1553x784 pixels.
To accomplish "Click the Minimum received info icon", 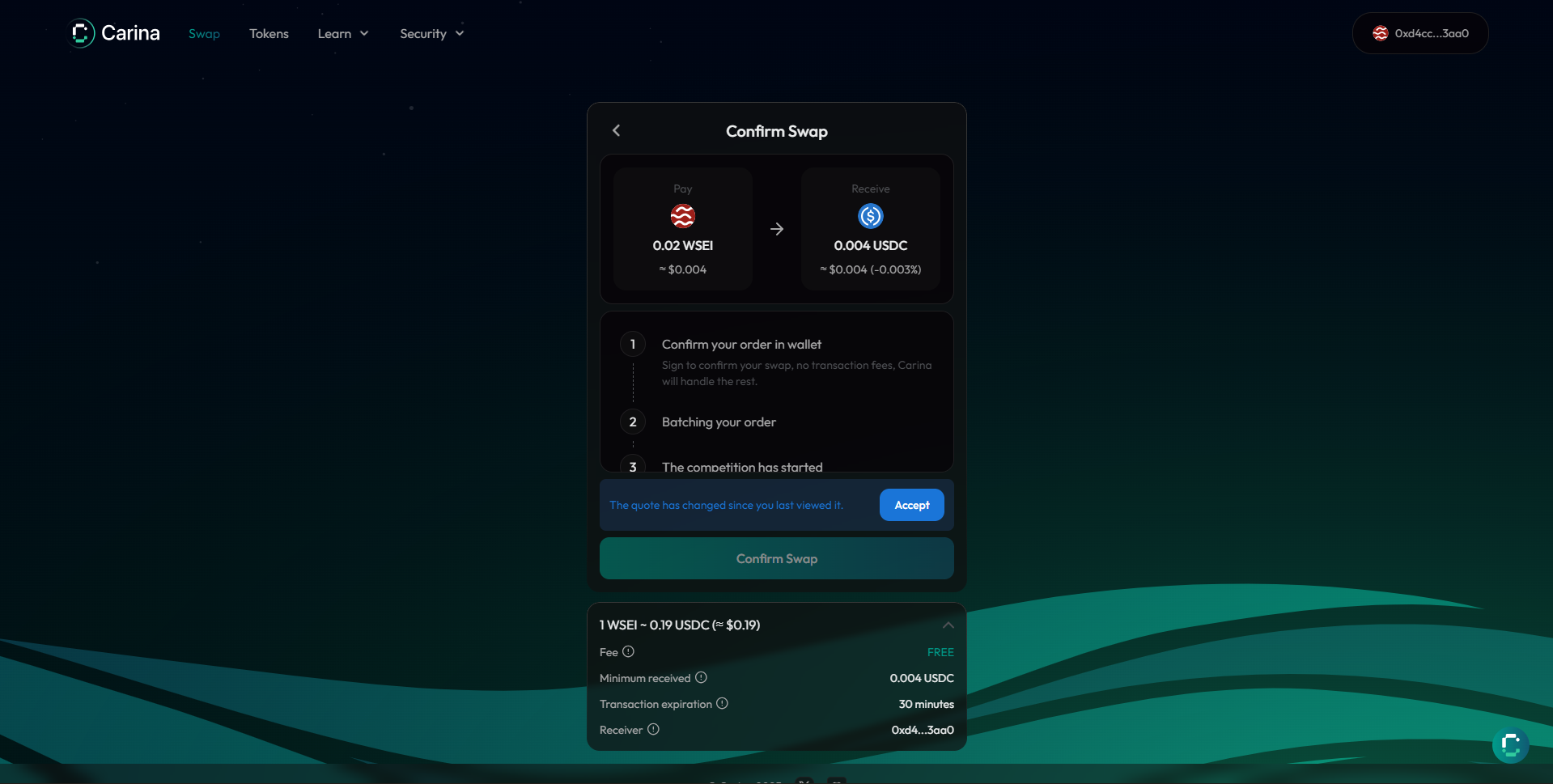I will pyautogui.click(x=701, y=677).
